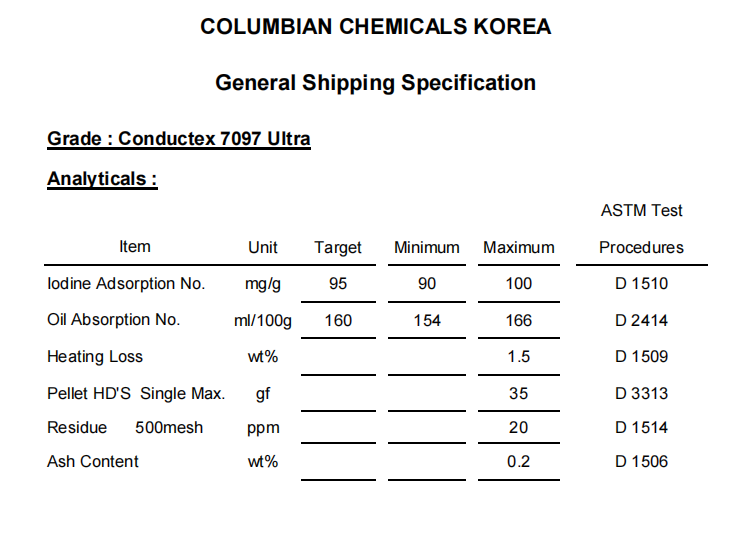Click the Residue 500mesh ppm unit
The height and width of the screenshot is (537, 747).
(x=263, y=428)
